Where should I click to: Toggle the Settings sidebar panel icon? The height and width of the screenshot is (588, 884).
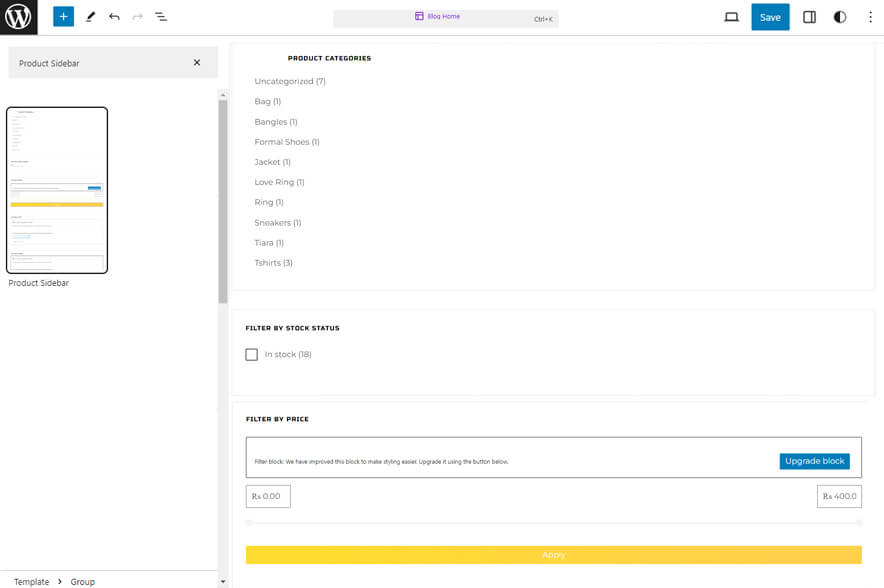pos(809,16)
